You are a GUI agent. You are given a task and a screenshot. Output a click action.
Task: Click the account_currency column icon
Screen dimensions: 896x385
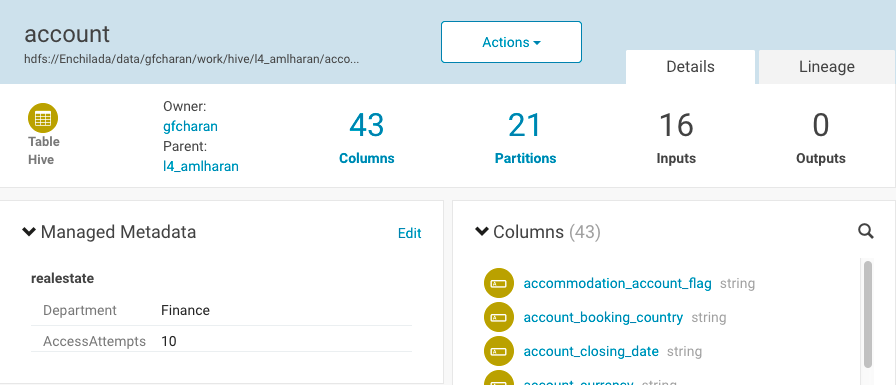tap(499, 378)
